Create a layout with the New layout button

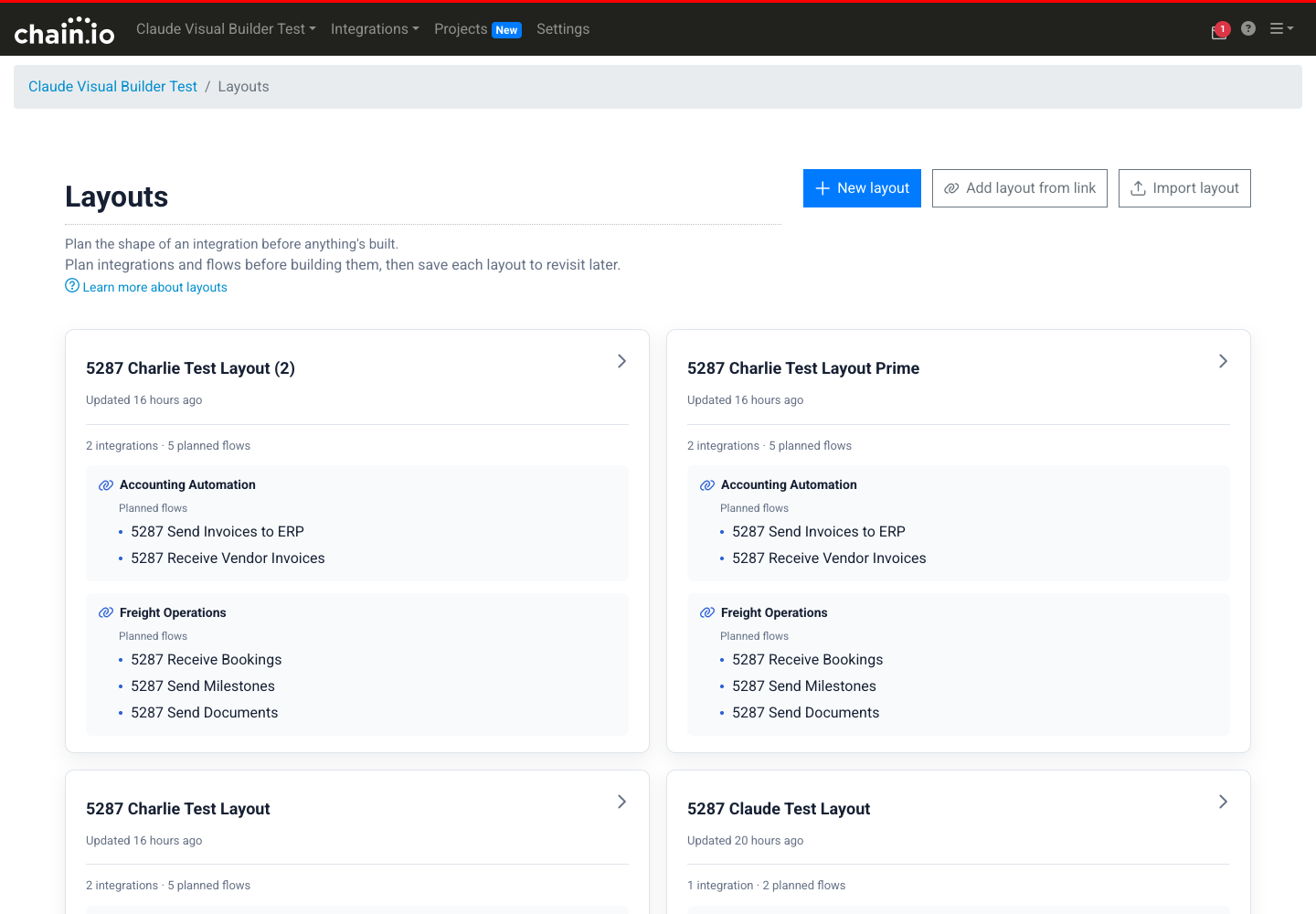[x=862, y=188]
